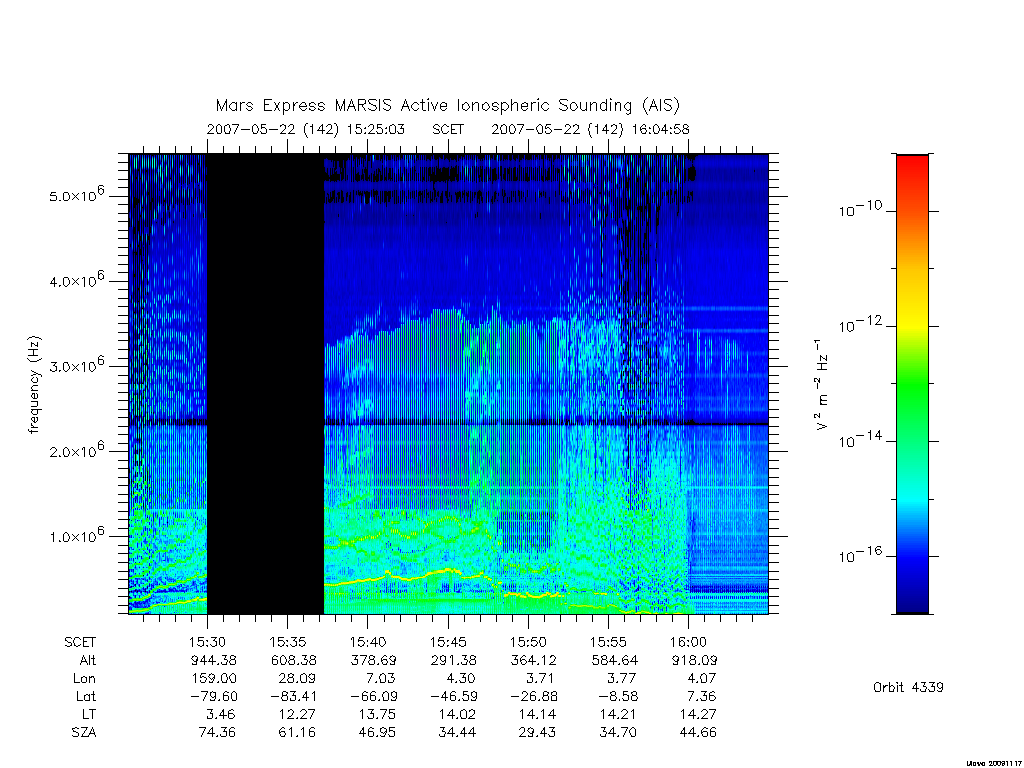Click the 5.0×10^6 frequency axis label
The width and height of the screenshot is (1024, 768).
click(77, 195)
